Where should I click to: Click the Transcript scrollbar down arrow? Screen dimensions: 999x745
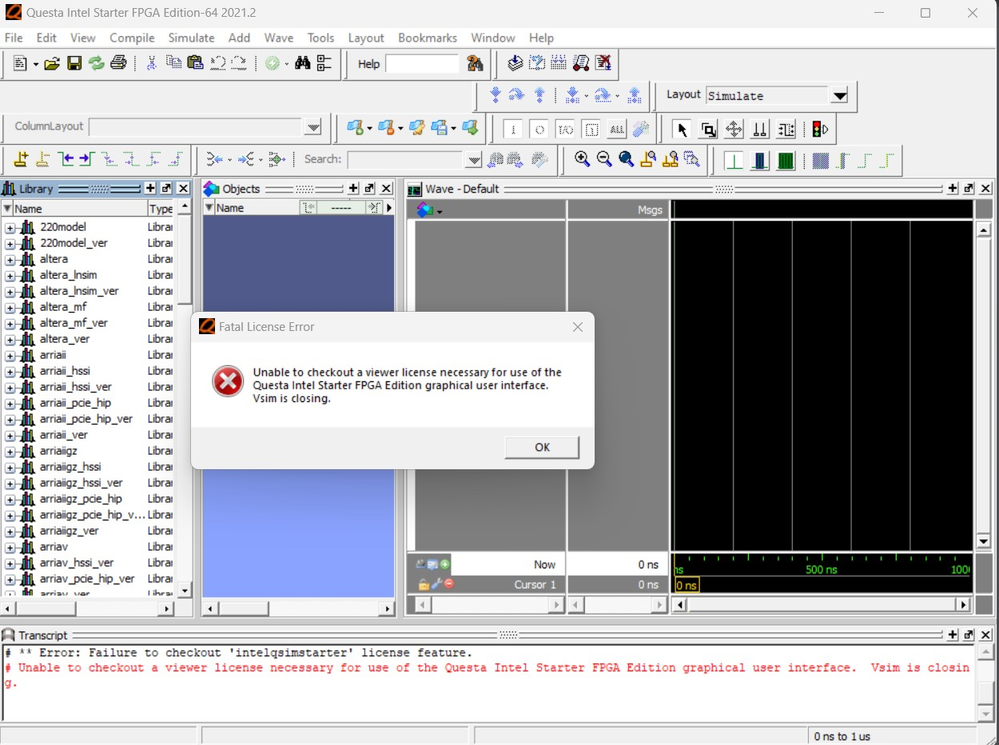point(985,716)
